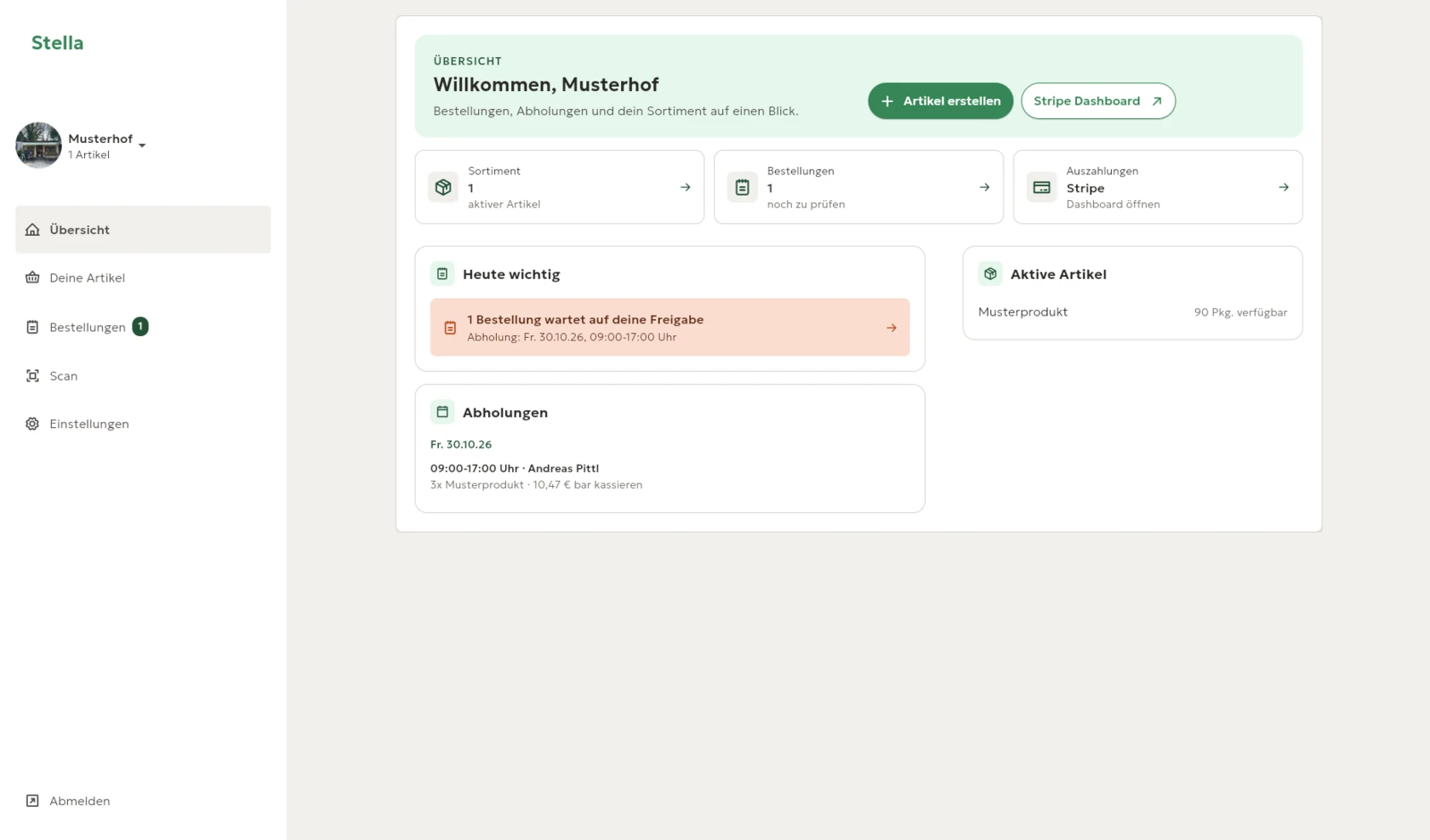Click the basket icon for Deine Artikel
This screenshot has width=1430, height=840.
point(32,278)
